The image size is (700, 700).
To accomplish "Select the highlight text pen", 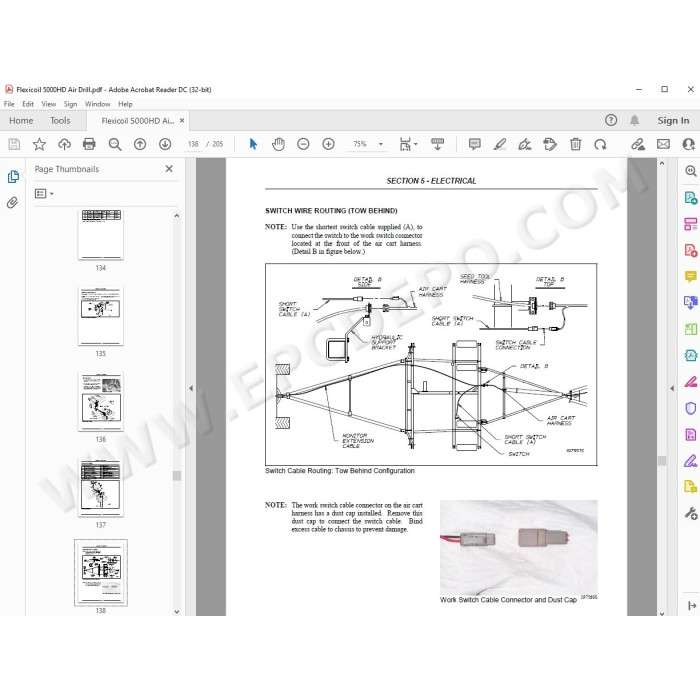I will click(500, 144).
